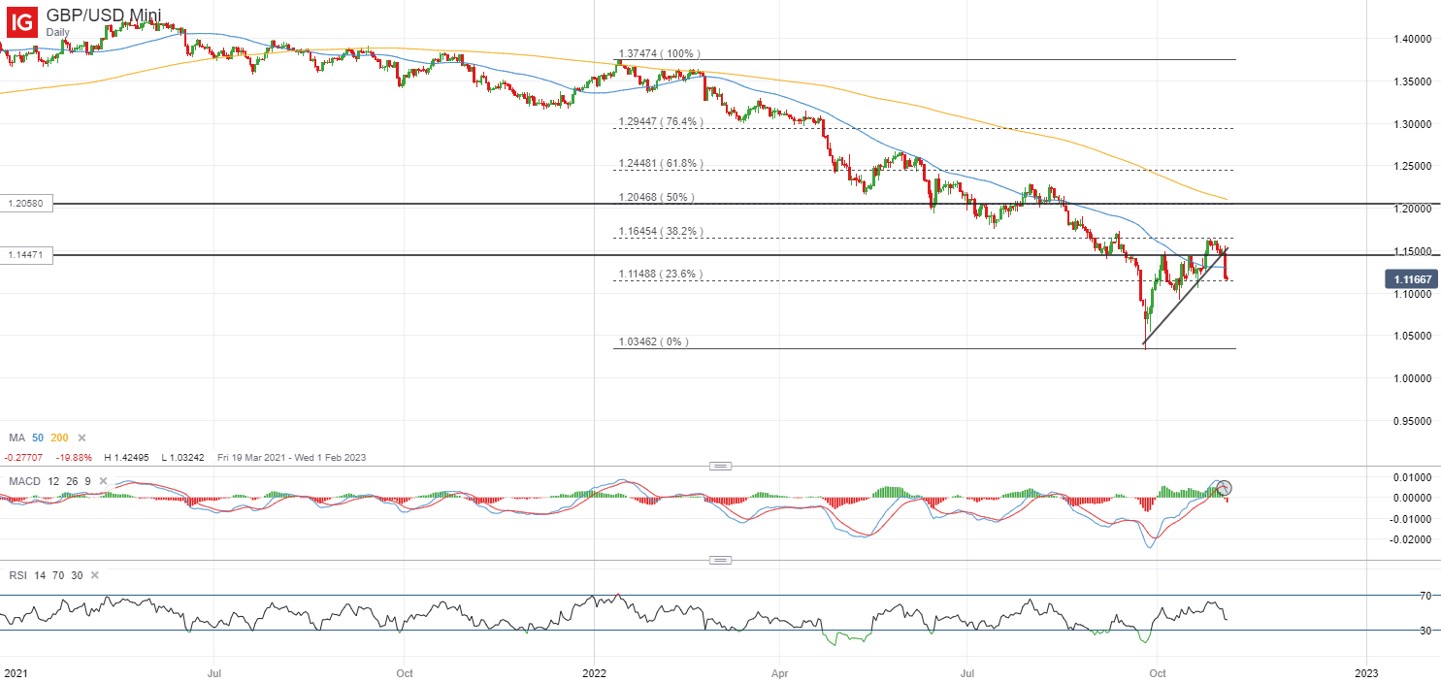Click the MACD -0.02000 axis label
Image resolution: width=1441 pixels, height=679 pixels.
coord(1410,540)
